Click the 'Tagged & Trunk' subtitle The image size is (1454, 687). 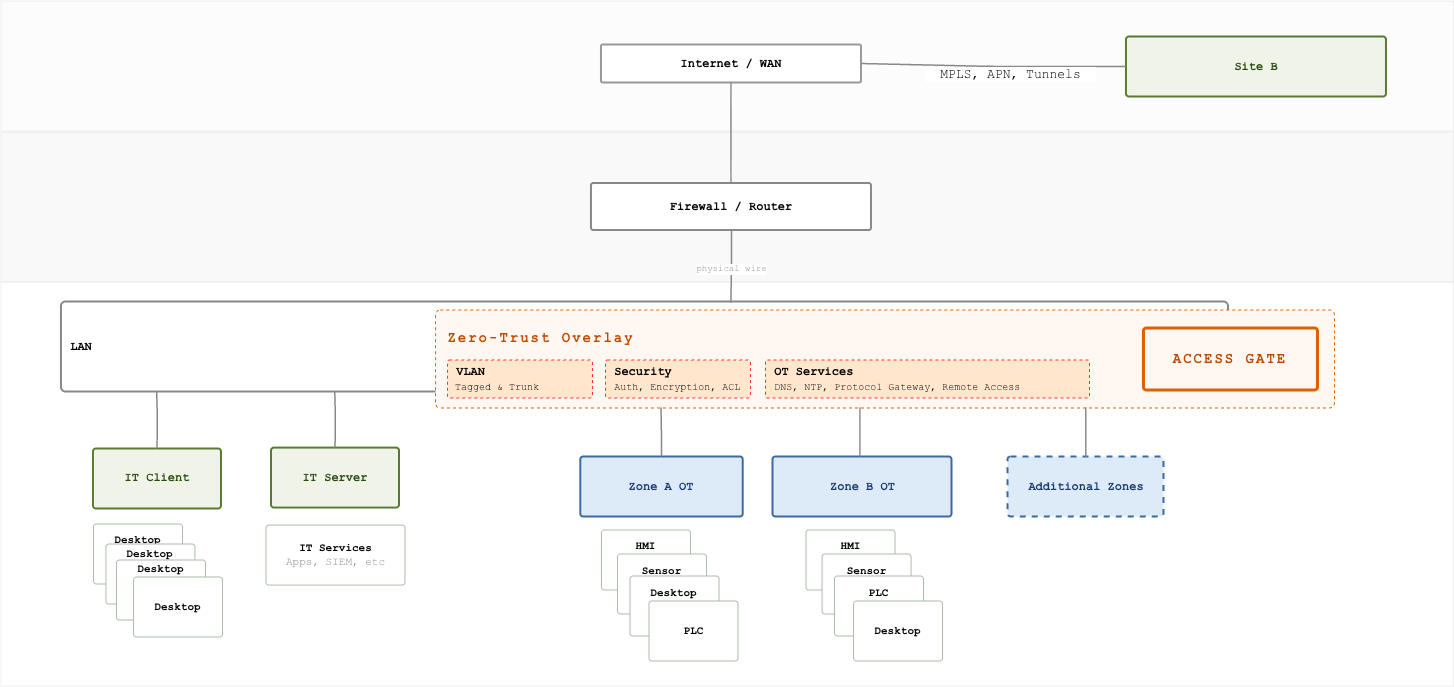[497, 387]
